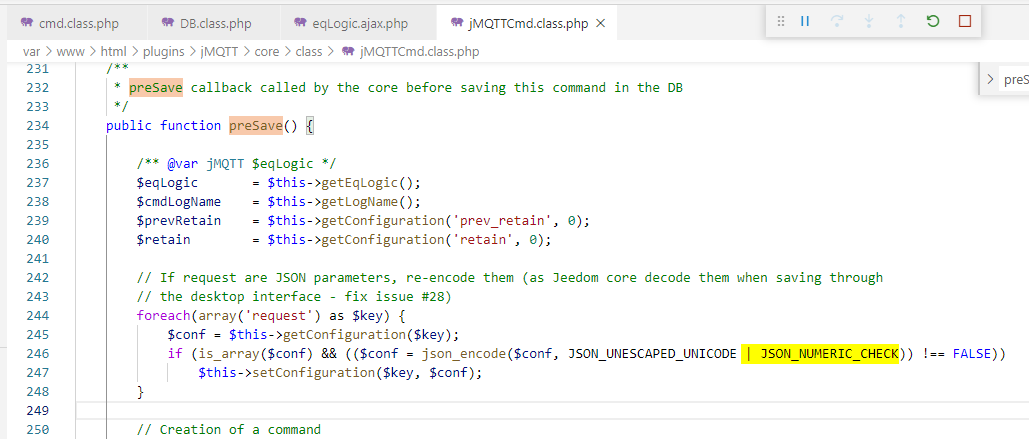The height and width of the screenshot is (439, 1029).
Task: Place the cursor on empty line 249
Action: [551, 411]
